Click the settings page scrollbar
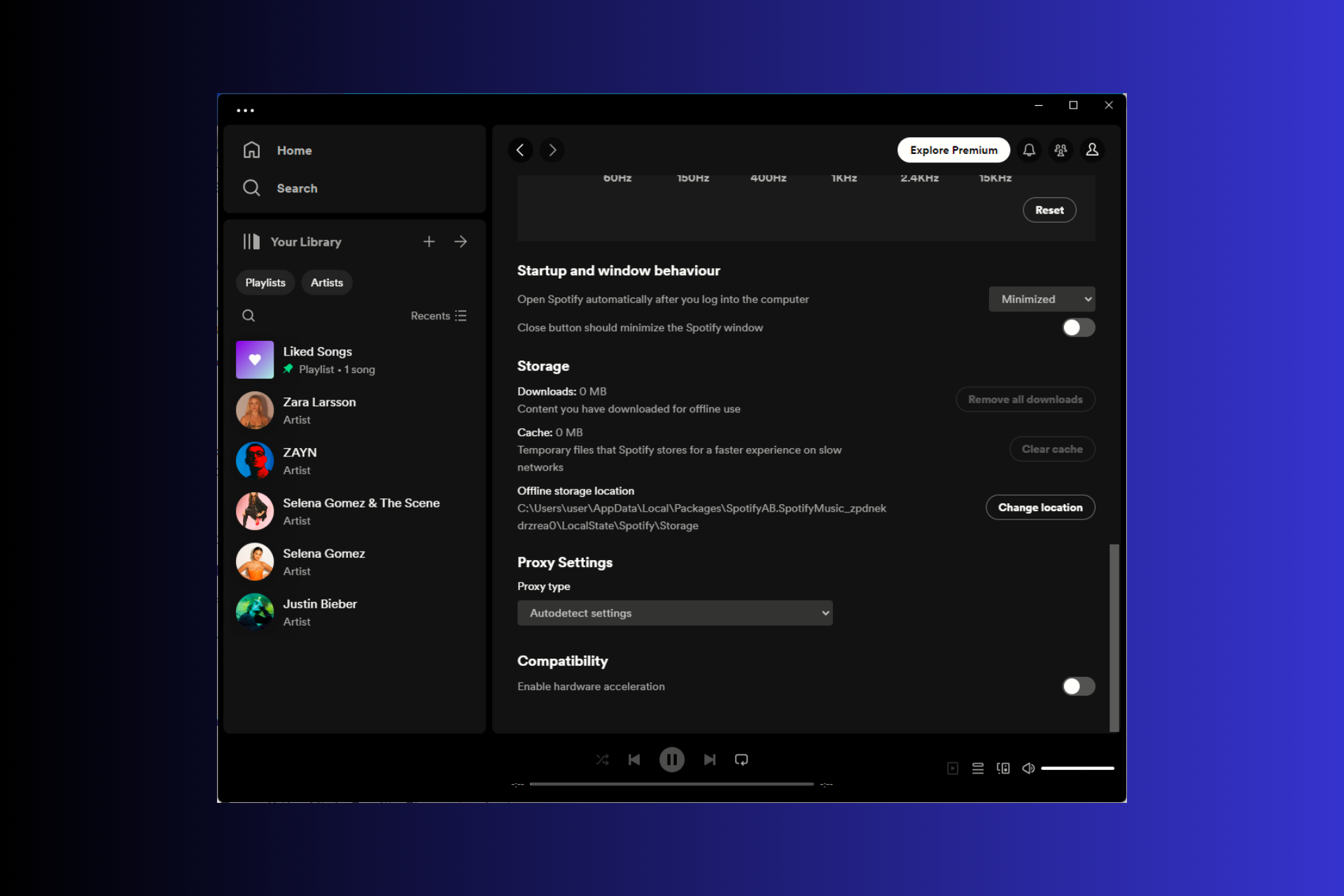Image resolution: width=1344 pixels, height=896 pixels. [x=1114, y=638]
